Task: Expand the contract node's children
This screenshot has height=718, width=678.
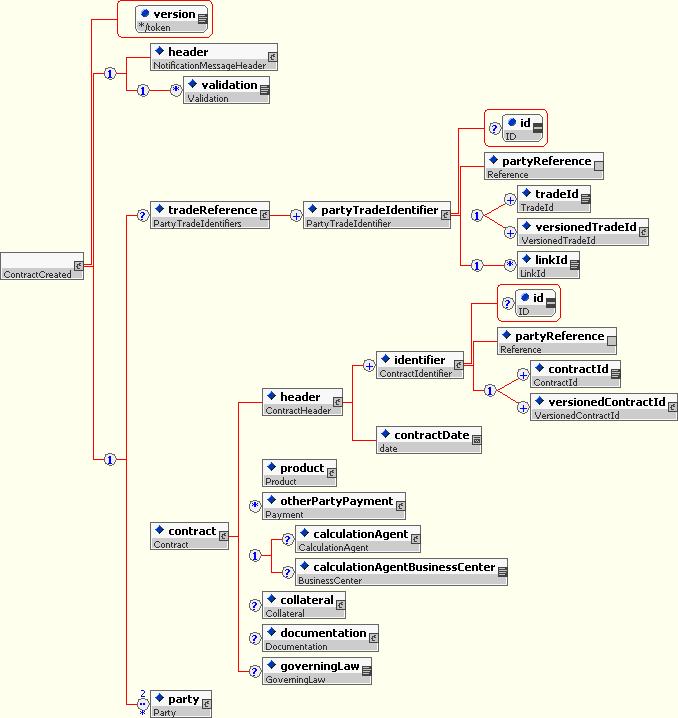Action: (x=223, y=537)
